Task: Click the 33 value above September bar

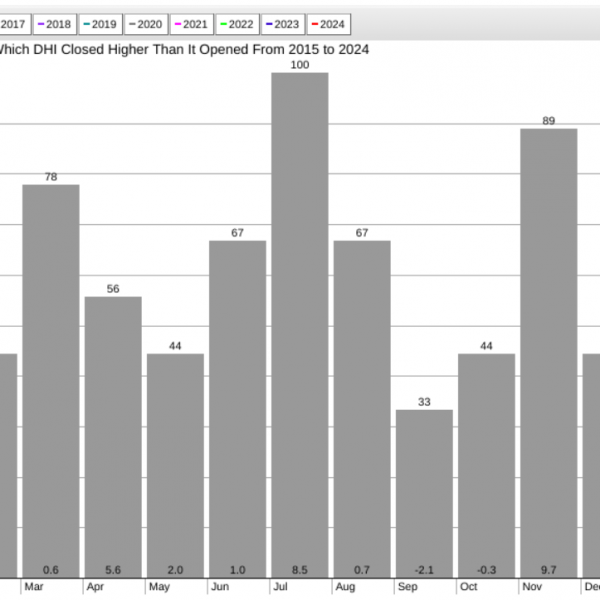Action: pos(424,402)
